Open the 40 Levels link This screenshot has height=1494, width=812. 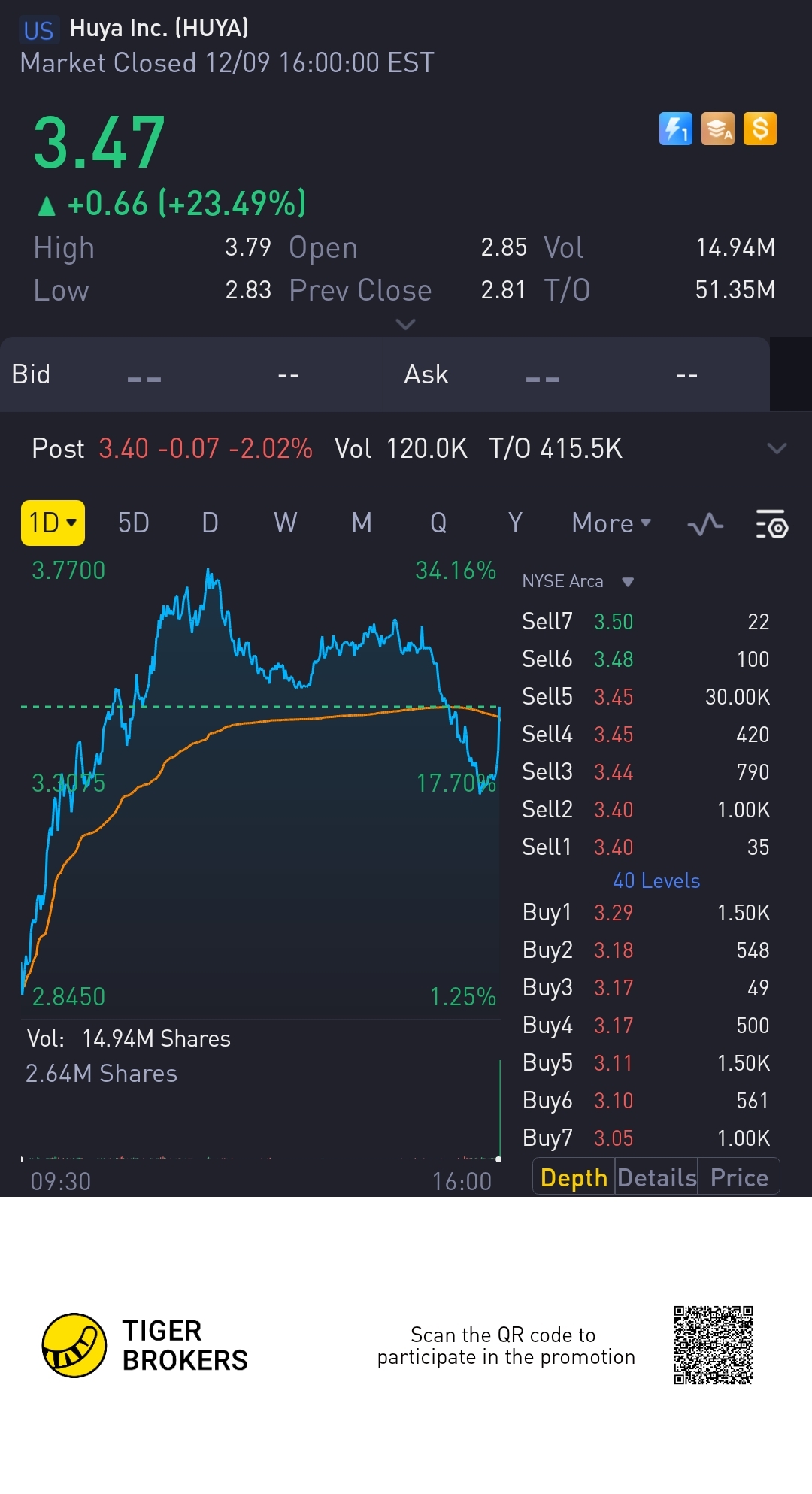point(656,880)
